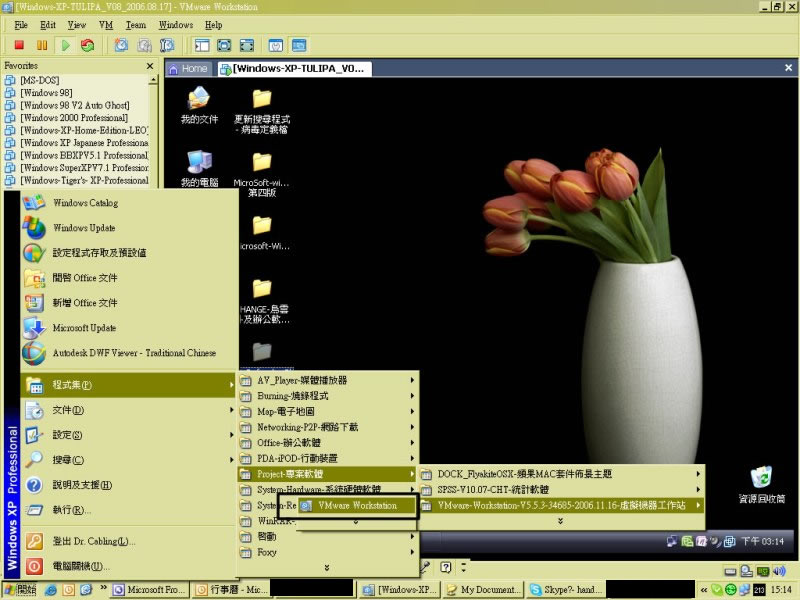Click the 開始 Start button on host taskbar
Viewport: 800px width, 600px height.
click(x=20, y=590)
